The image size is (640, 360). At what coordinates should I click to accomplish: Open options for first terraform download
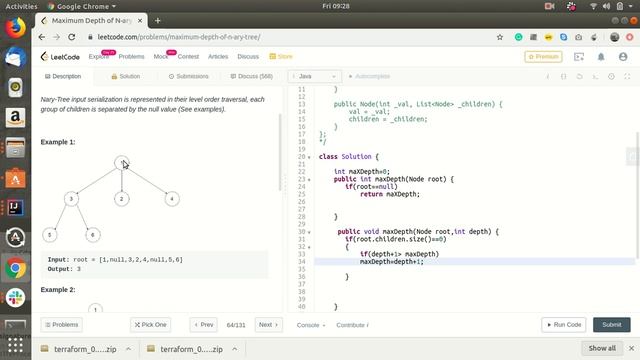point(129,349)
